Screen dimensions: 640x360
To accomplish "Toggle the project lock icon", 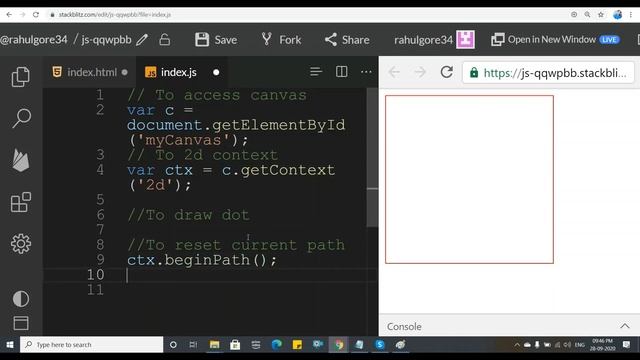I will click(164, 40).
